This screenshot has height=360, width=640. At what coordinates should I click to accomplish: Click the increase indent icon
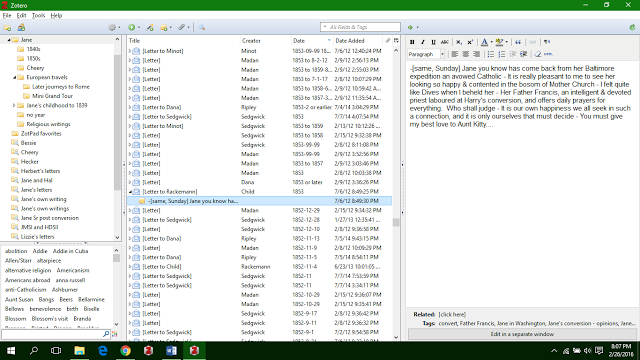tap(524, 54)
